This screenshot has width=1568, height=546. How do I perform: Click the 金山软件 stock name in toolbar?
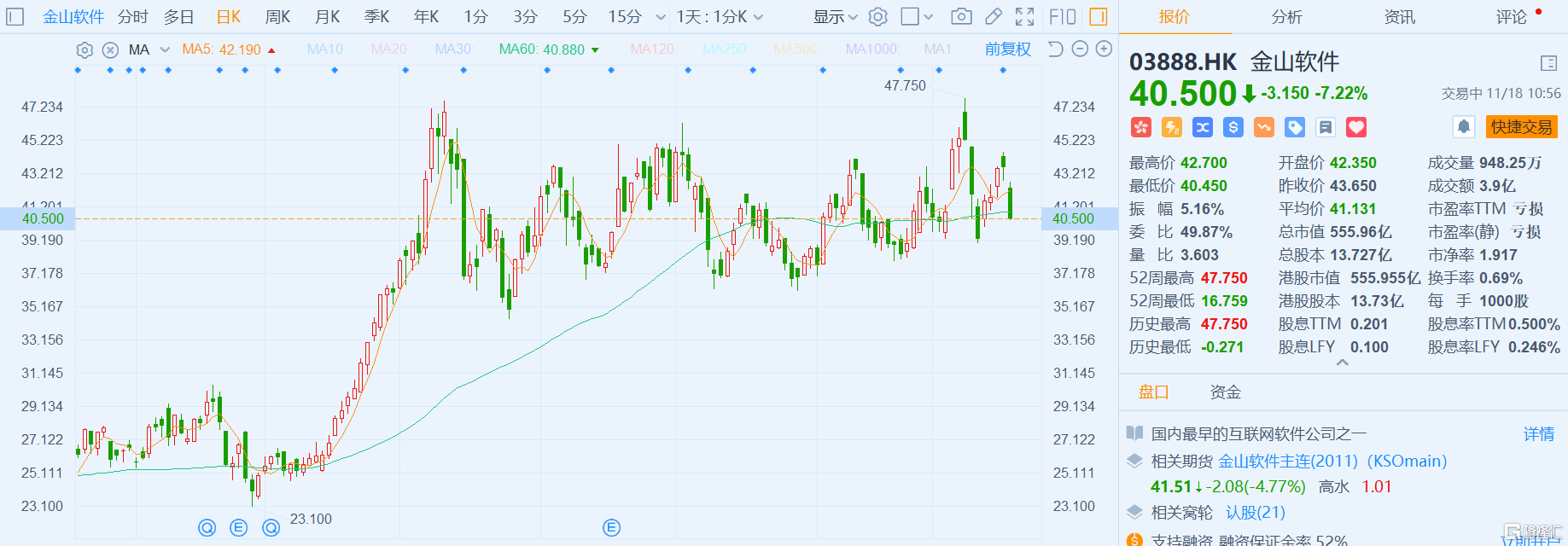(x=73, y=17)
